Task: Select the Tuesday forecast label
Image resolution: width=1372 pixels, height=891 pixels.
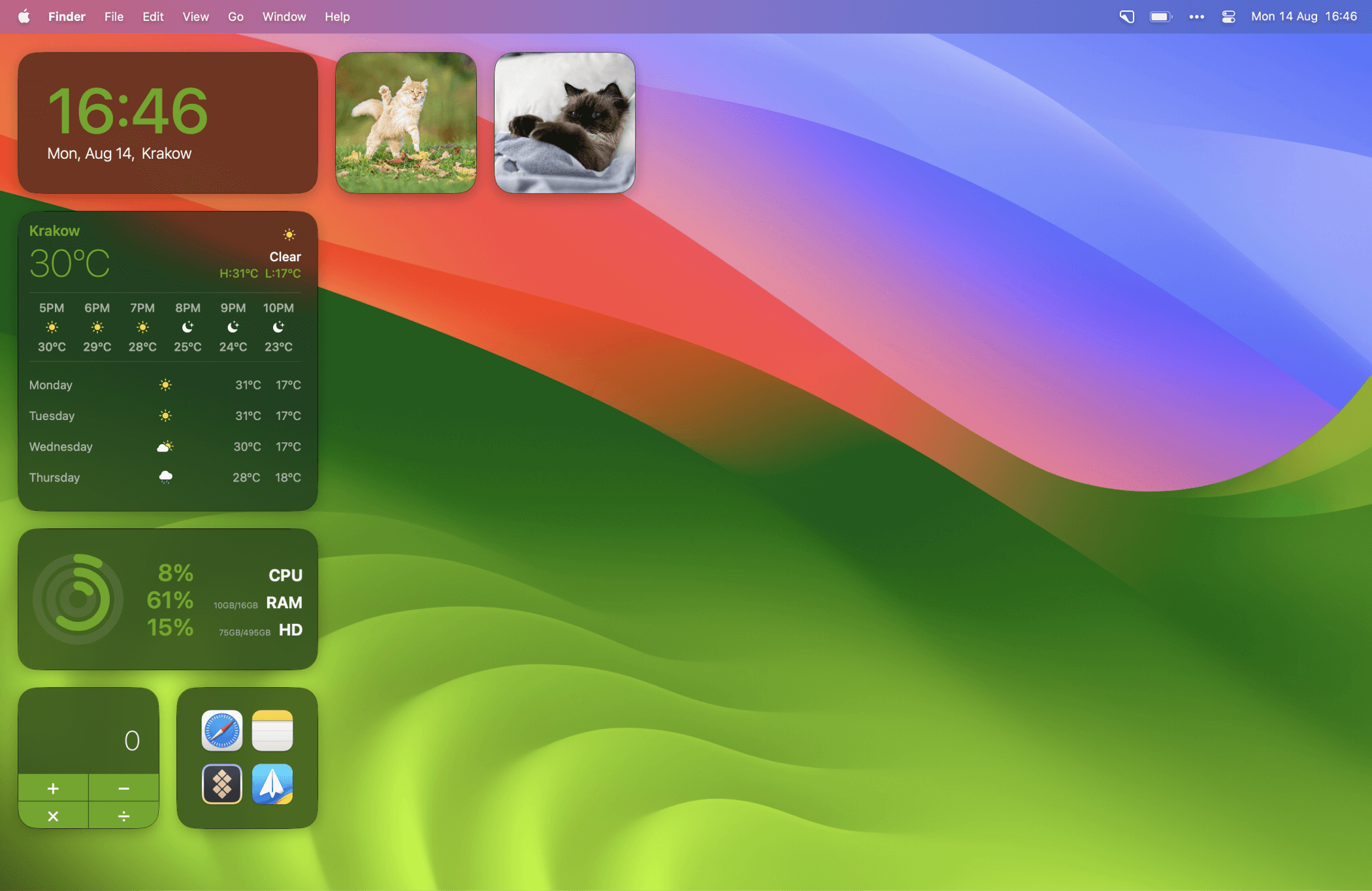Action: [x=52, y=416]
